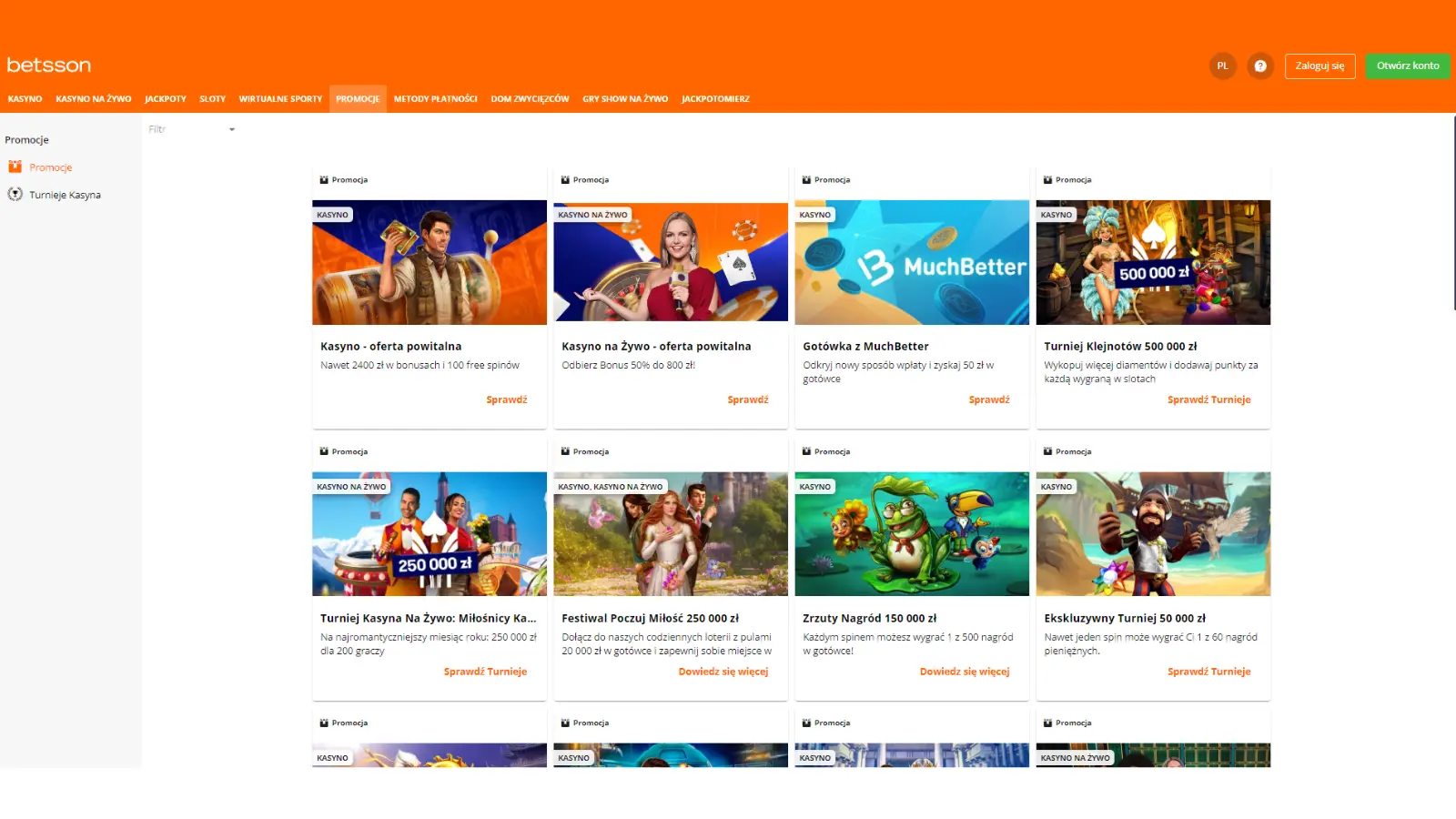Click Sprawdź Turnieje under Turniej Kasyna Na Żywo
Viewport: 1456px width, 819px height.
pyautogui.click(x=485, y=672)
